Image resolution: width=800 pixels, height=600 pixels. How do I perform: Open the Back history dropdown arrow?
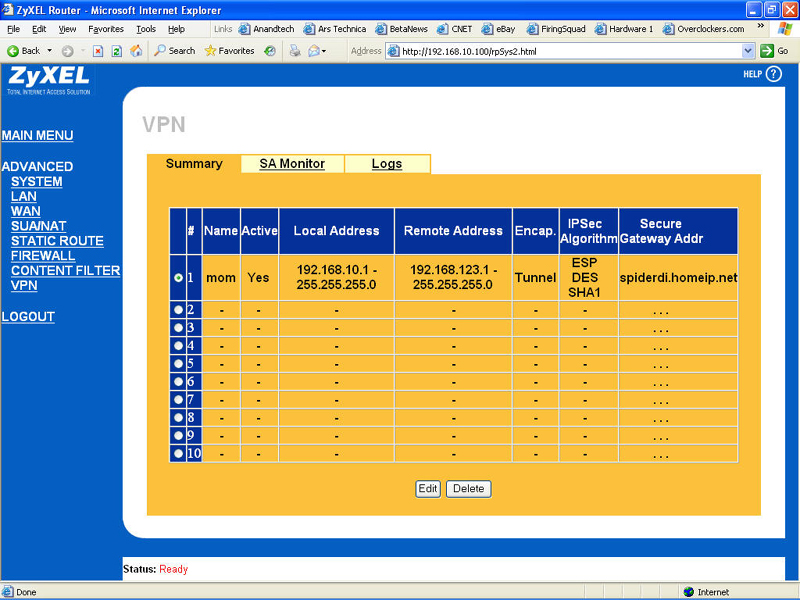click(x=49, y=51)
